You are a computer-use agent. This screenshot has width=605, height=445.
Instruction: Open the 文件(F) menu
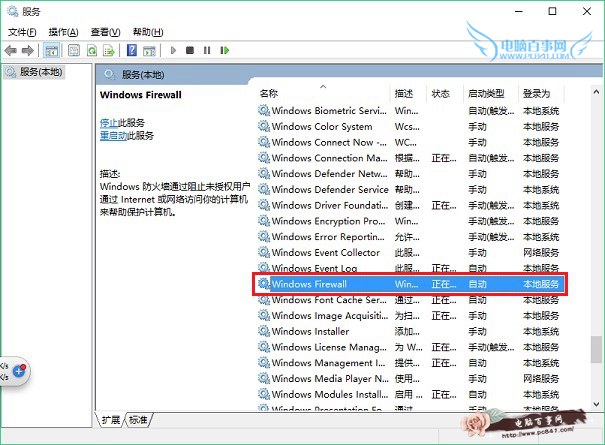coord(22,32)
